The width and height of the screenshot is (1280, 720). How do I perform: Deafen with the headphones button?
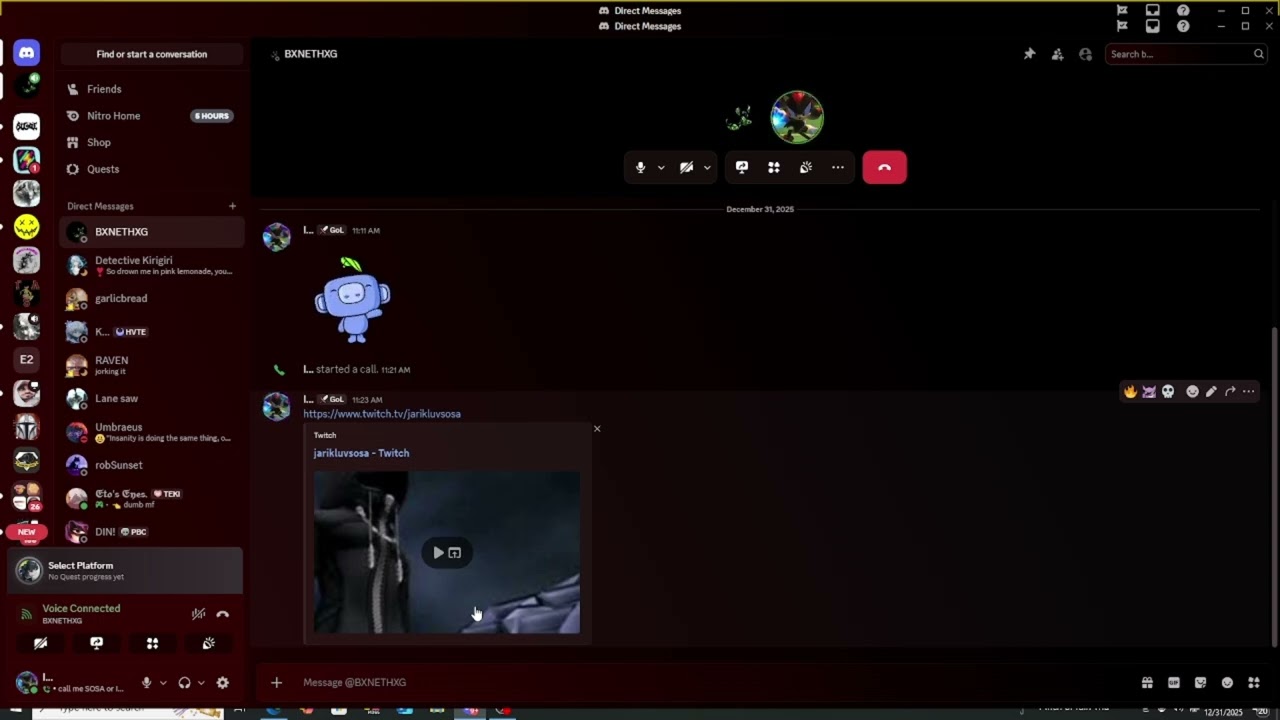coord(184,683)
